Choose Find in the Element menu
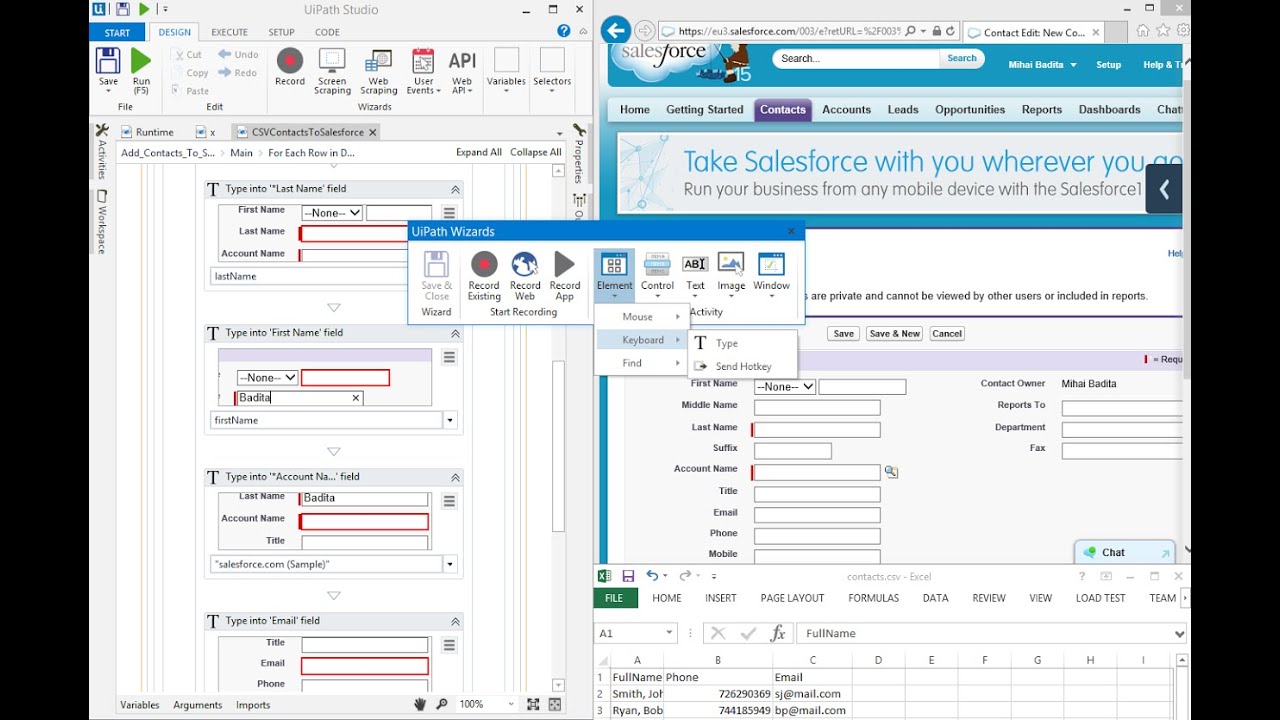Image resolution: width=1280 pixels, height=720 pixels. tap(642, 363)
